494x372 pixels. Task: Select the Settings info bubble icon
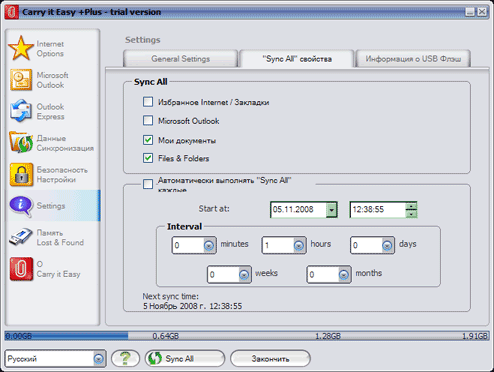pos(21,206)
